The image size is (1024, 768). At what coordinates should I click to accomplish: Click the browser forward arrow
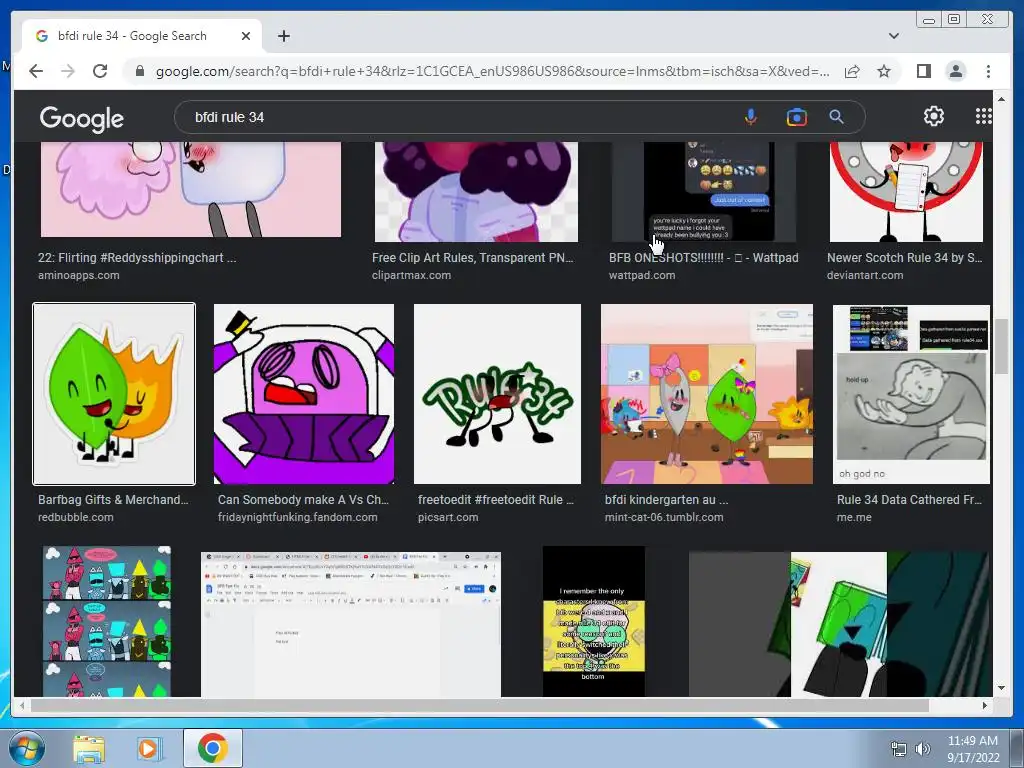pyautogui.click(x=68, y=71)
